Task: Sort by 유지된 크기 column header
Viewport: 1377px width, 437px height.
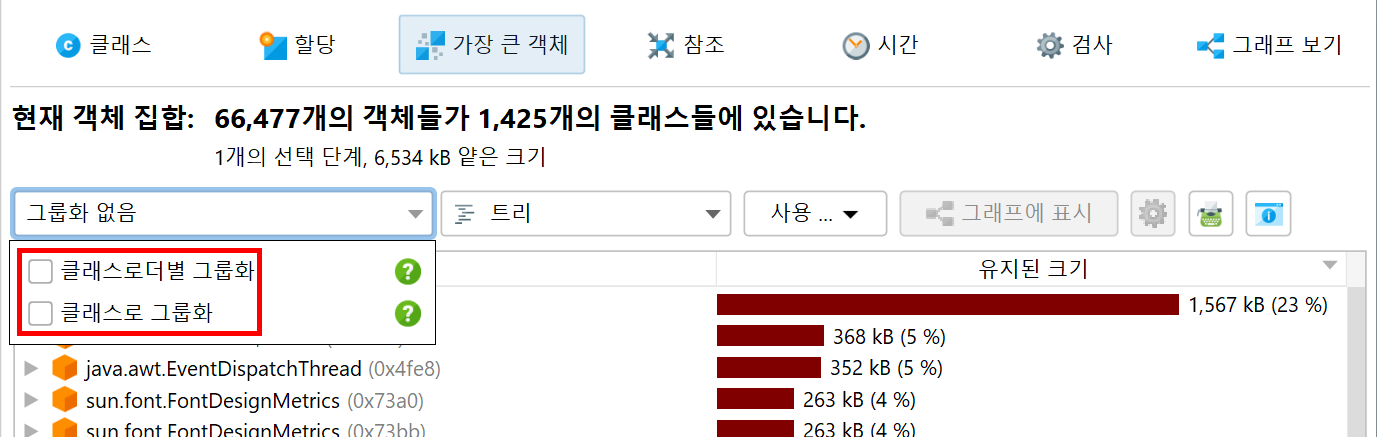Action: 1032,269
